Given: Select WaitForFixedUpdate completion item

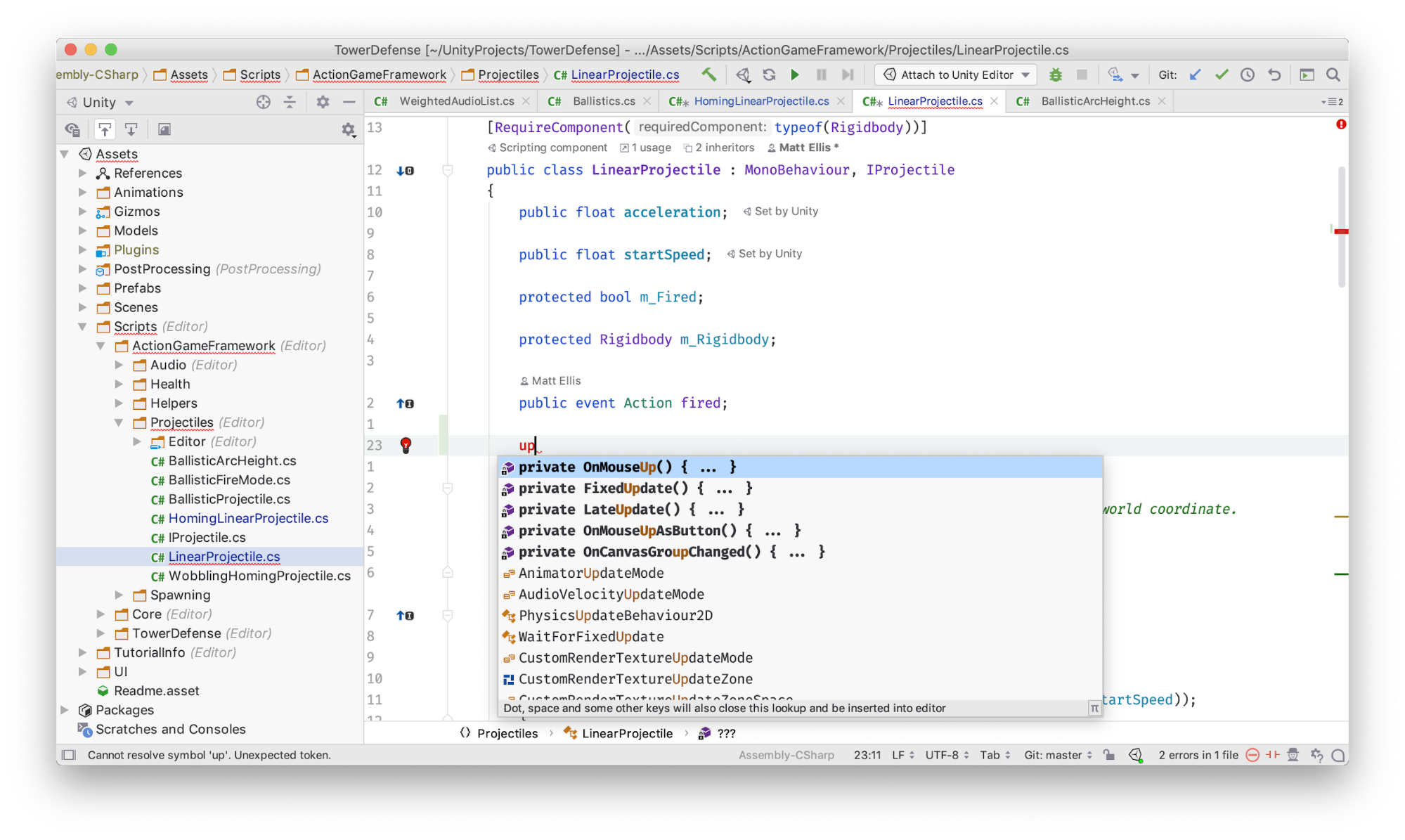Looking at the screenshot, I should [x=800, y=637].
